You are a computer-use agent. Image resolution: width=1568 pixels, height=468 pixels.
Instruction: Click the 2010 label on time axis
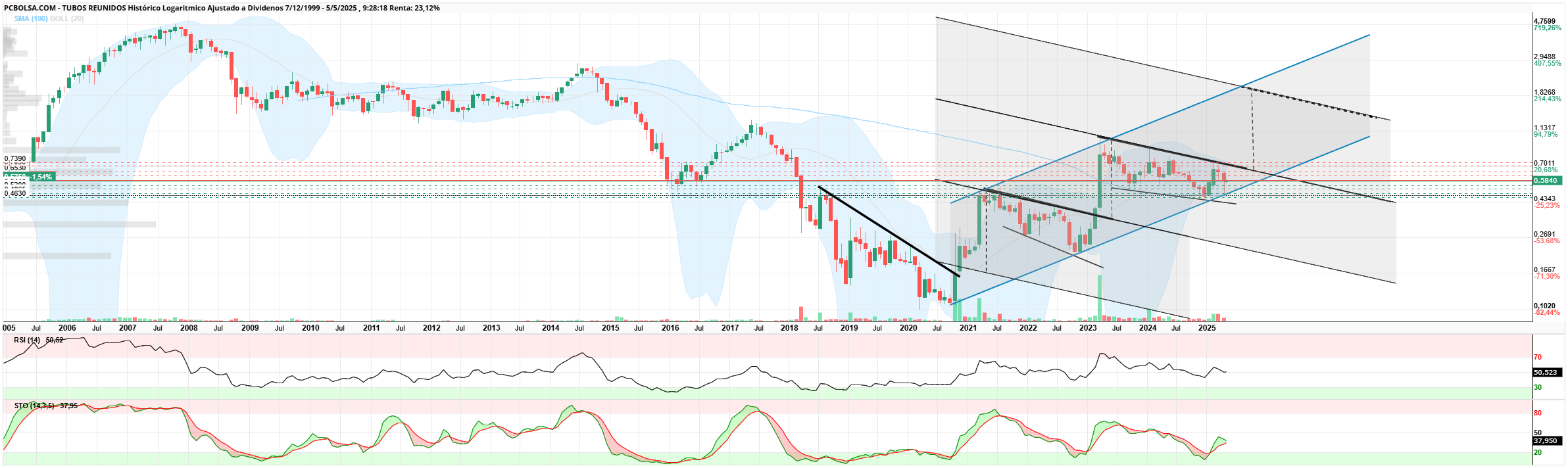click(310, 327)
